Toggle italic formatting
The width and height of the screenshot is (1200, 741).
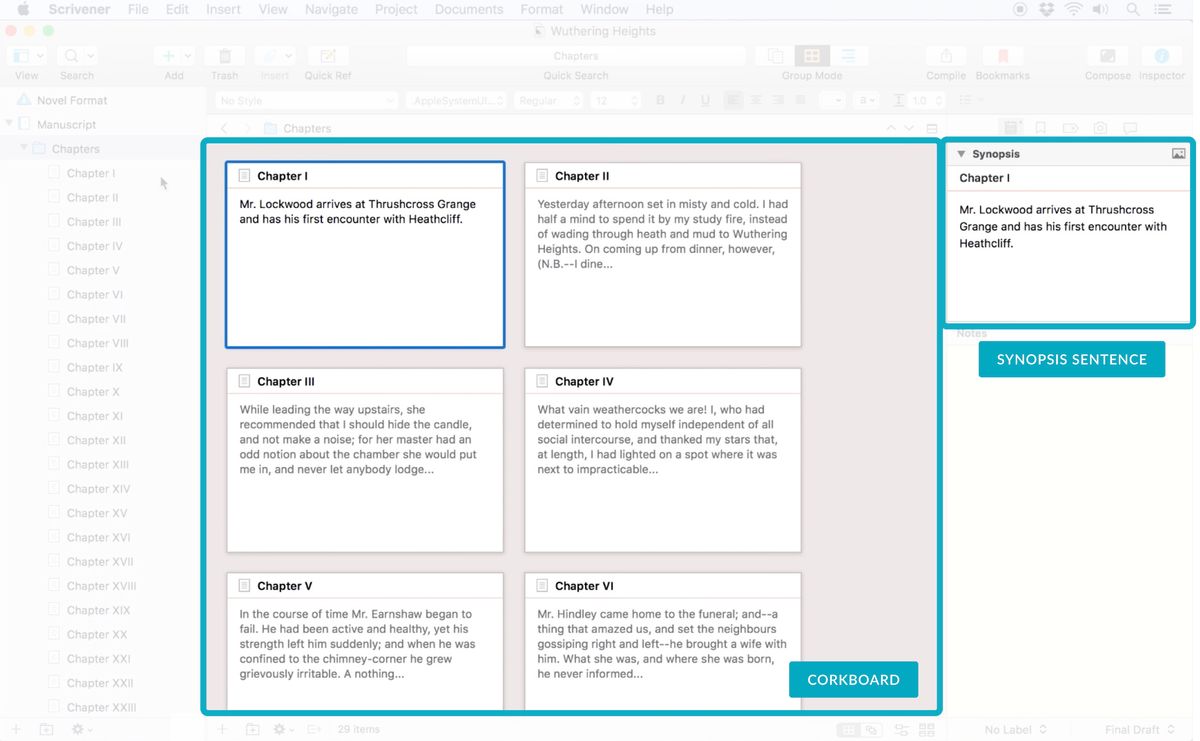683,100
